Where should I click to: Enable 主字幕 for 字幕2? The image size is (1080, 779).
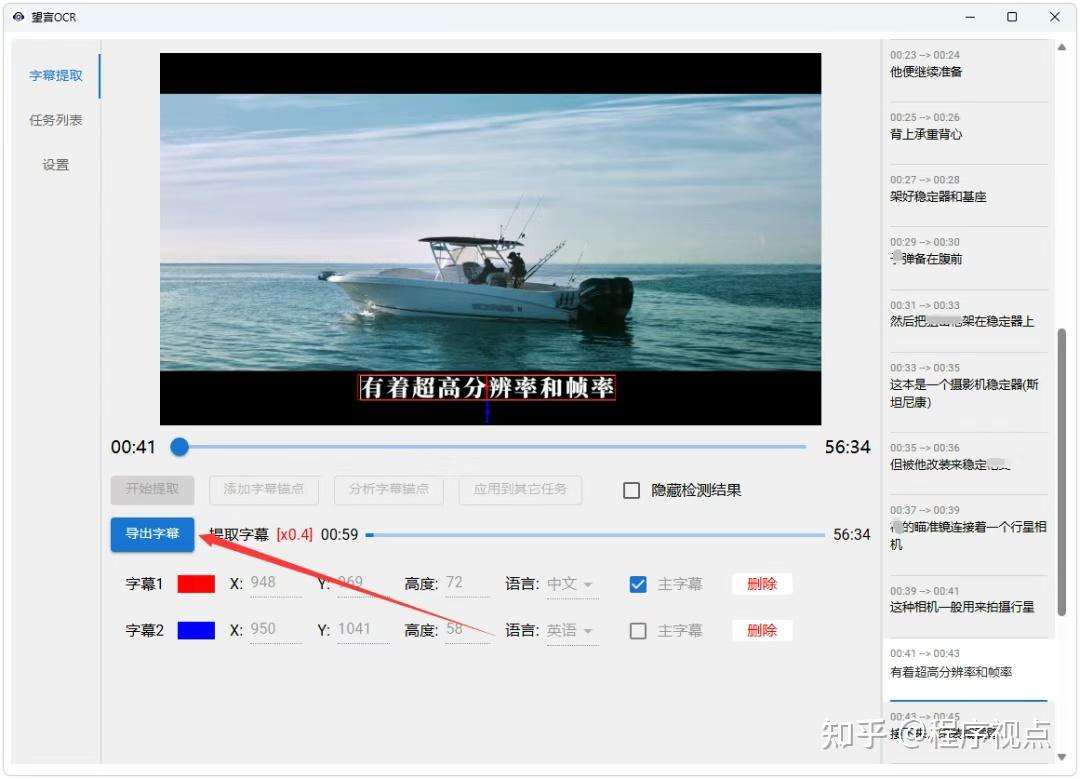[x=638, y=630]
